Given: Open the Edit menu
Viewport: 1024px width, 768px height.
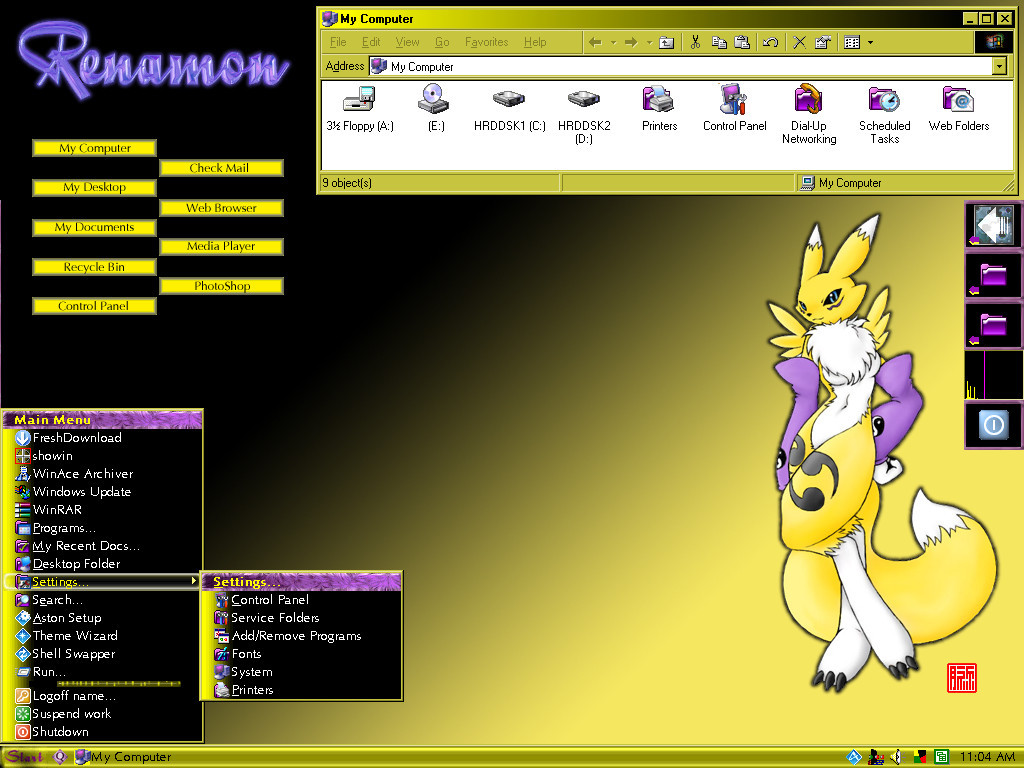Looking at the screenshot, I should tap(371, 42).
